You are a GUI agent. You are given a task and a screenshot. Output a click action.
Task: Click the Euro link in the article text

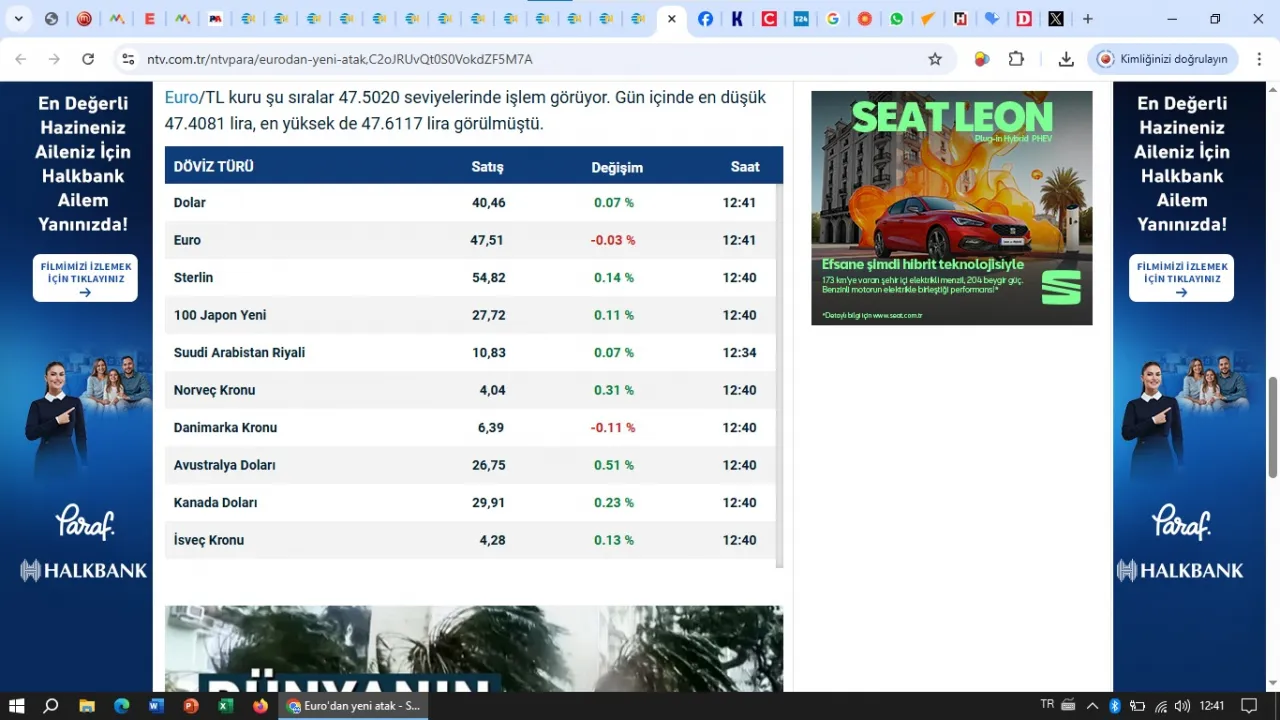pyautogui.click(x=181, y=97)
